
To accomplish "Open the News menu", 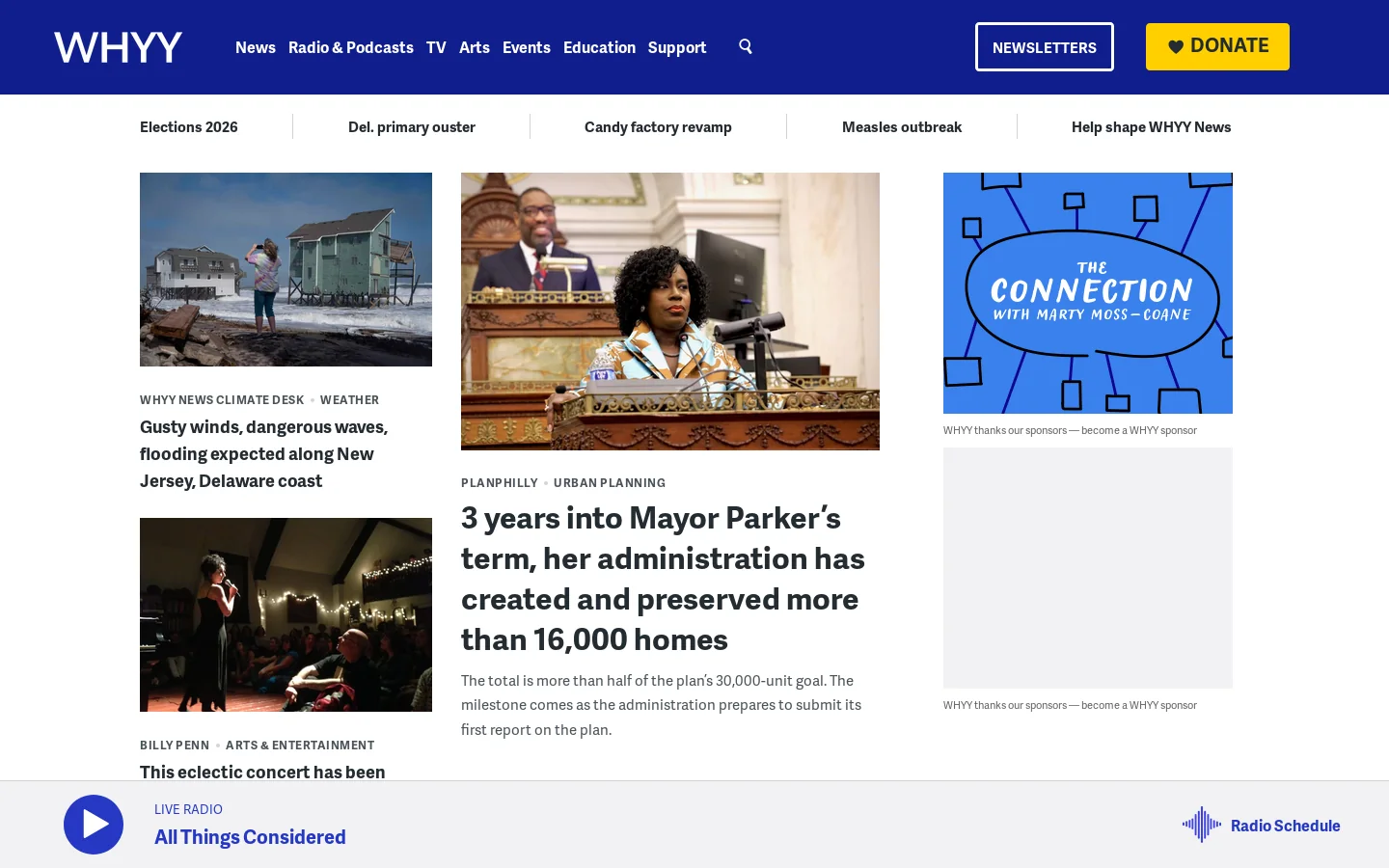I will (x=256, y=47).
